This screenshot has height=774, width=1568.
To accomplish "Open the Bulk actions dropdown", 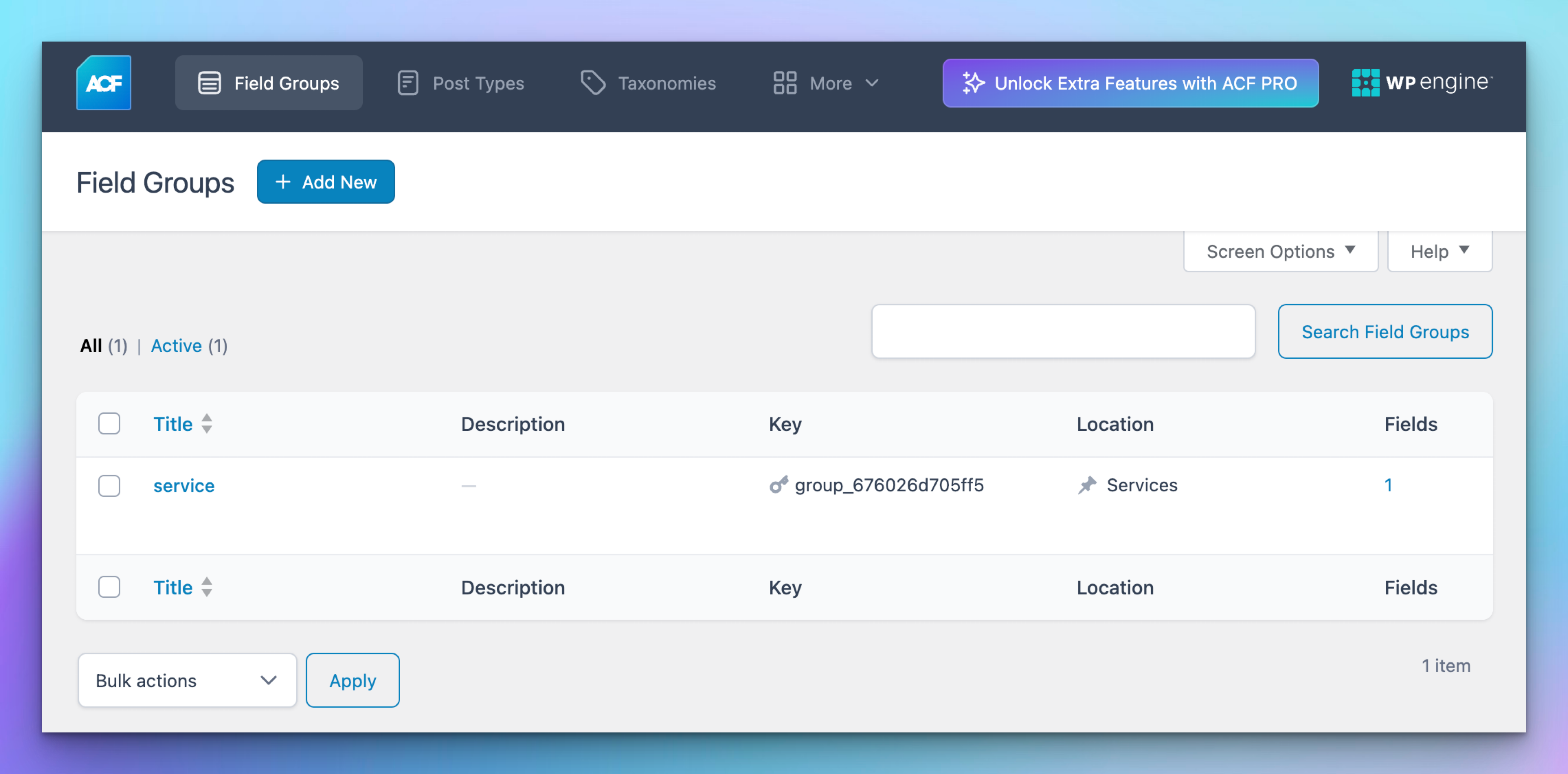I will (187, 680).
